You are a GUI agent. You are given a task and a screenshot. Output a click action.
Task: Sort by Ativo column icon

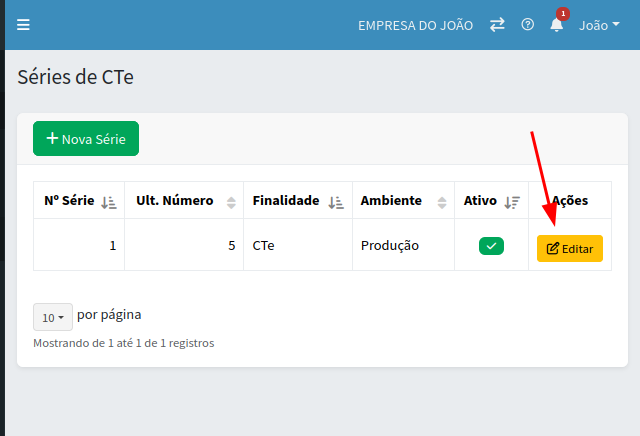click(512, 201)
